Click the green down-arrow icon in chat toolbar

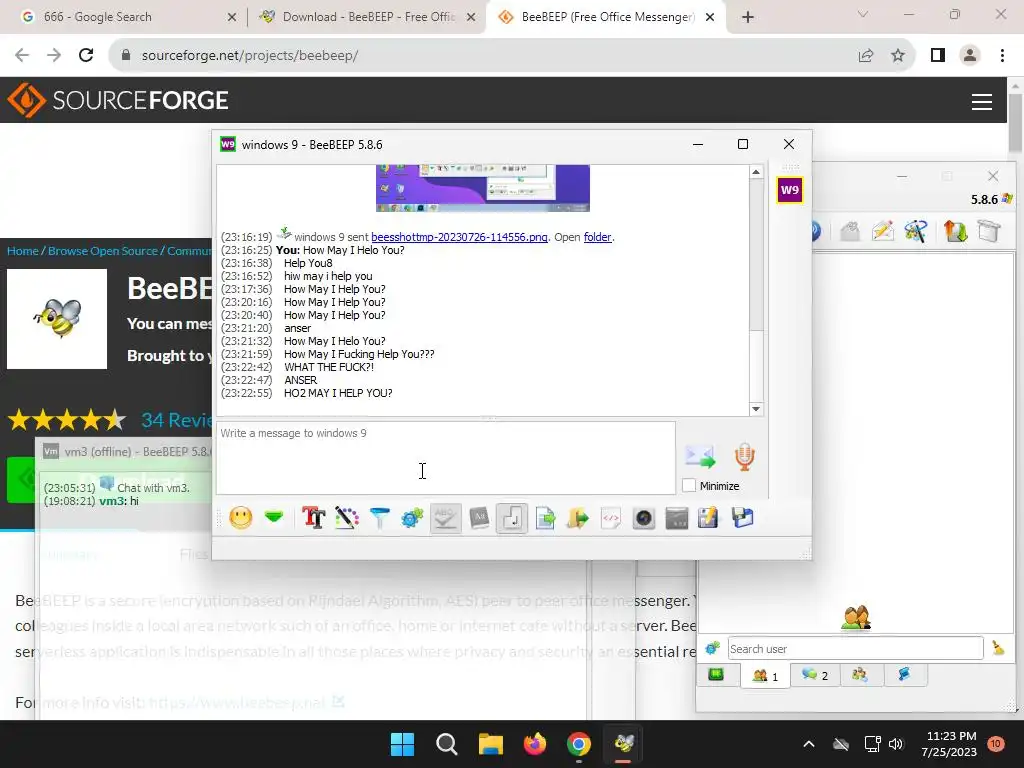tap(274, 518)
